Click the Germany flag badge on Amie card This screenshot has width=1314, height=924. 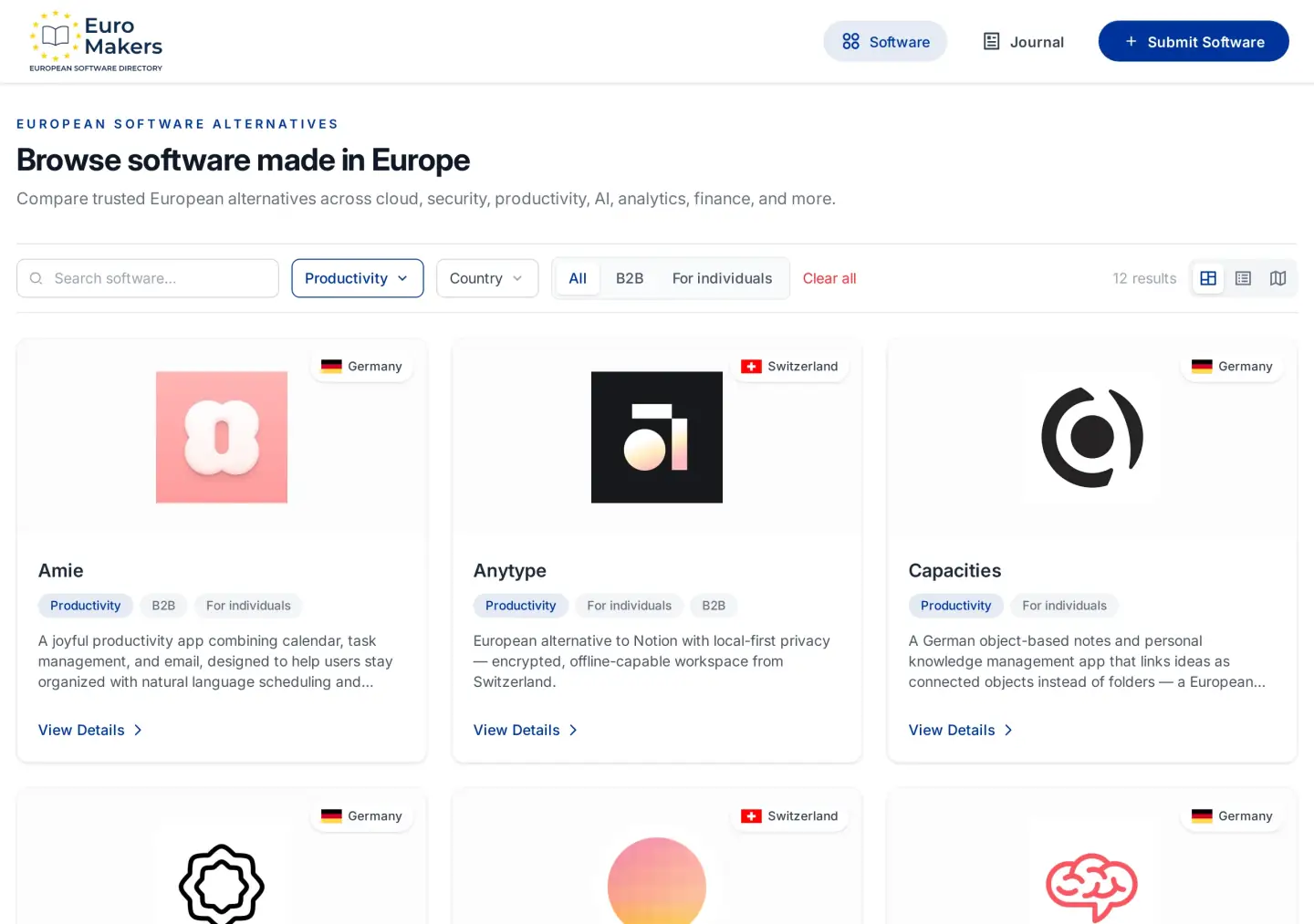(x=361, y=367)
